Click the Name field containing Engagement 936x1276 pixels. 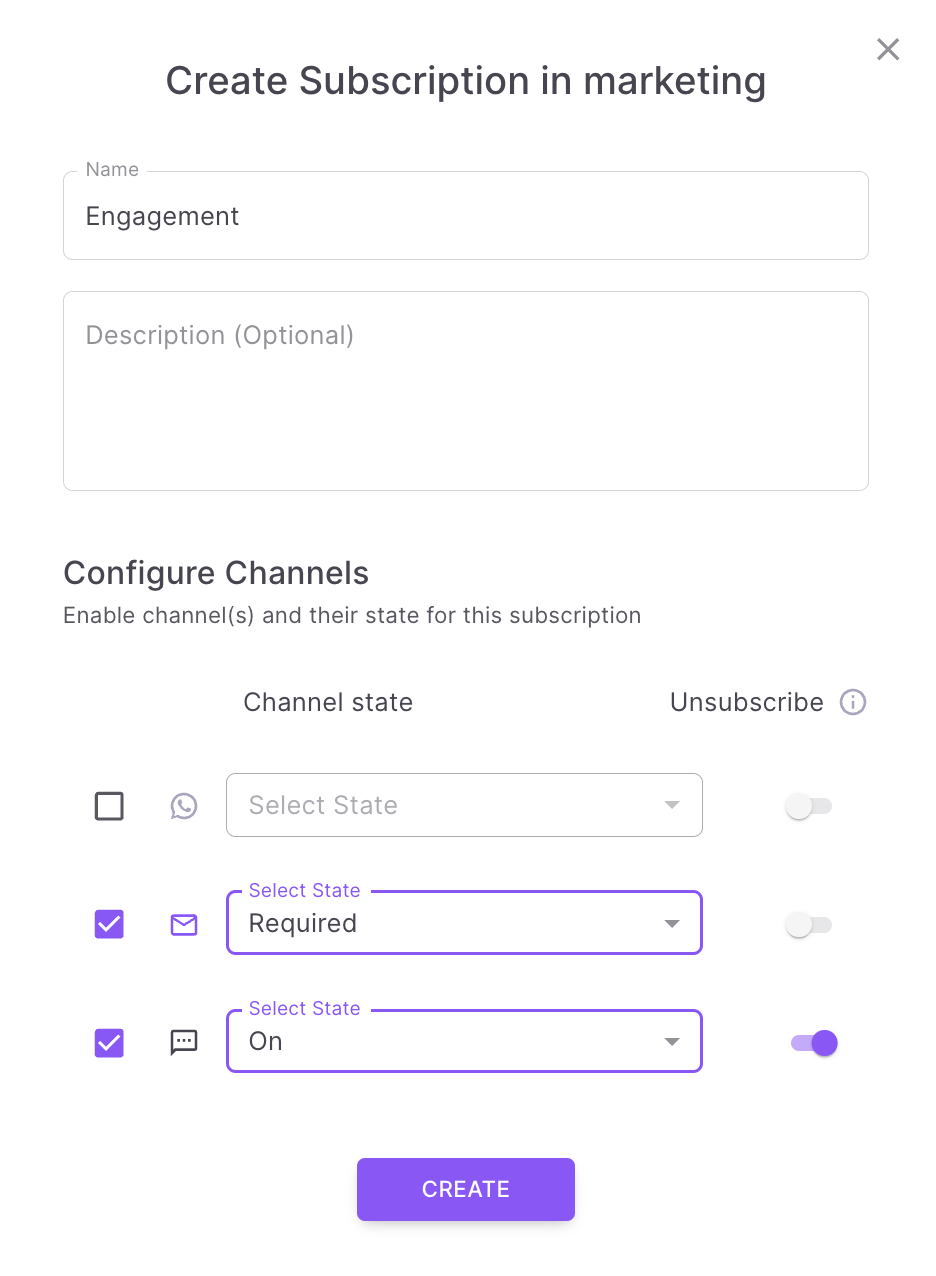(x=465, y=217)
